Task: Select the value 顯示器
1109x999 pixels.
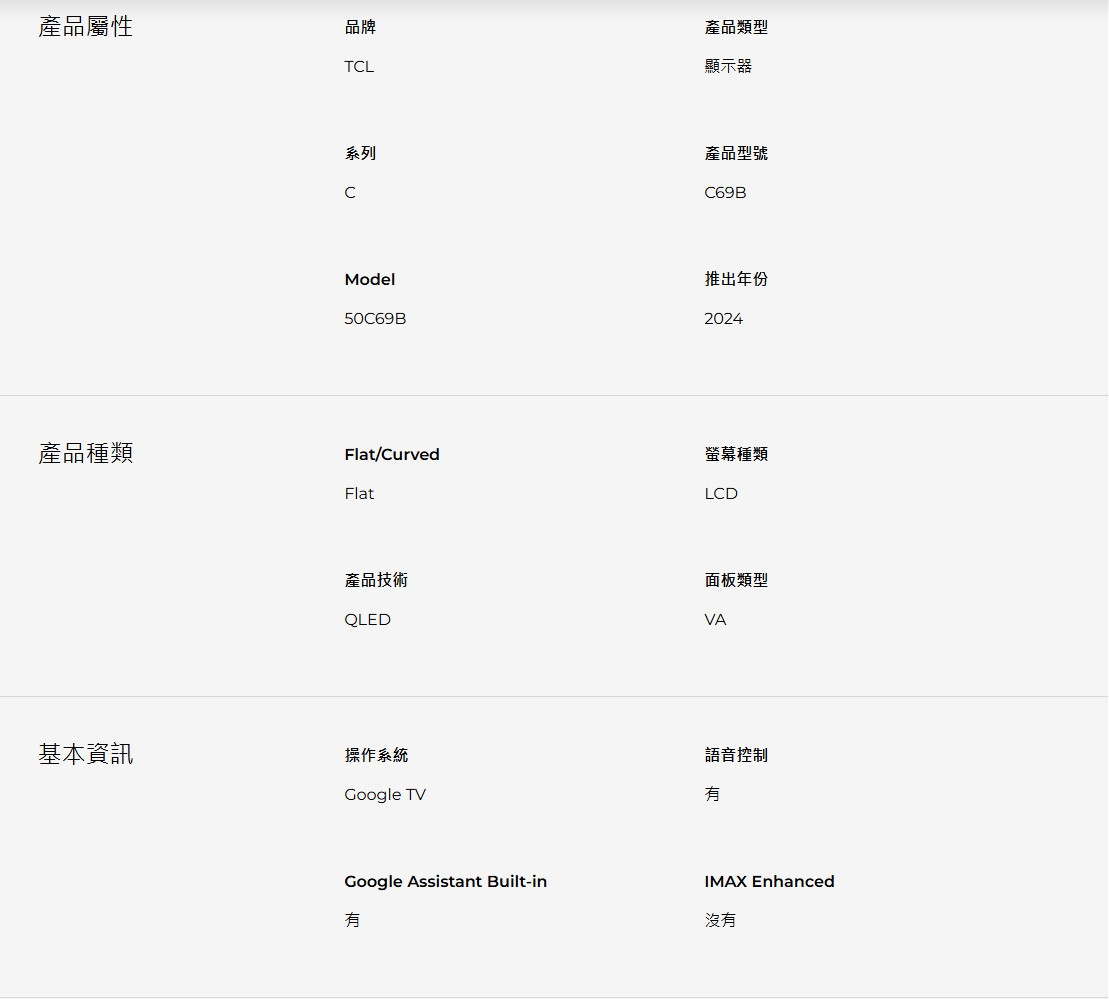Action: (728, 67)
